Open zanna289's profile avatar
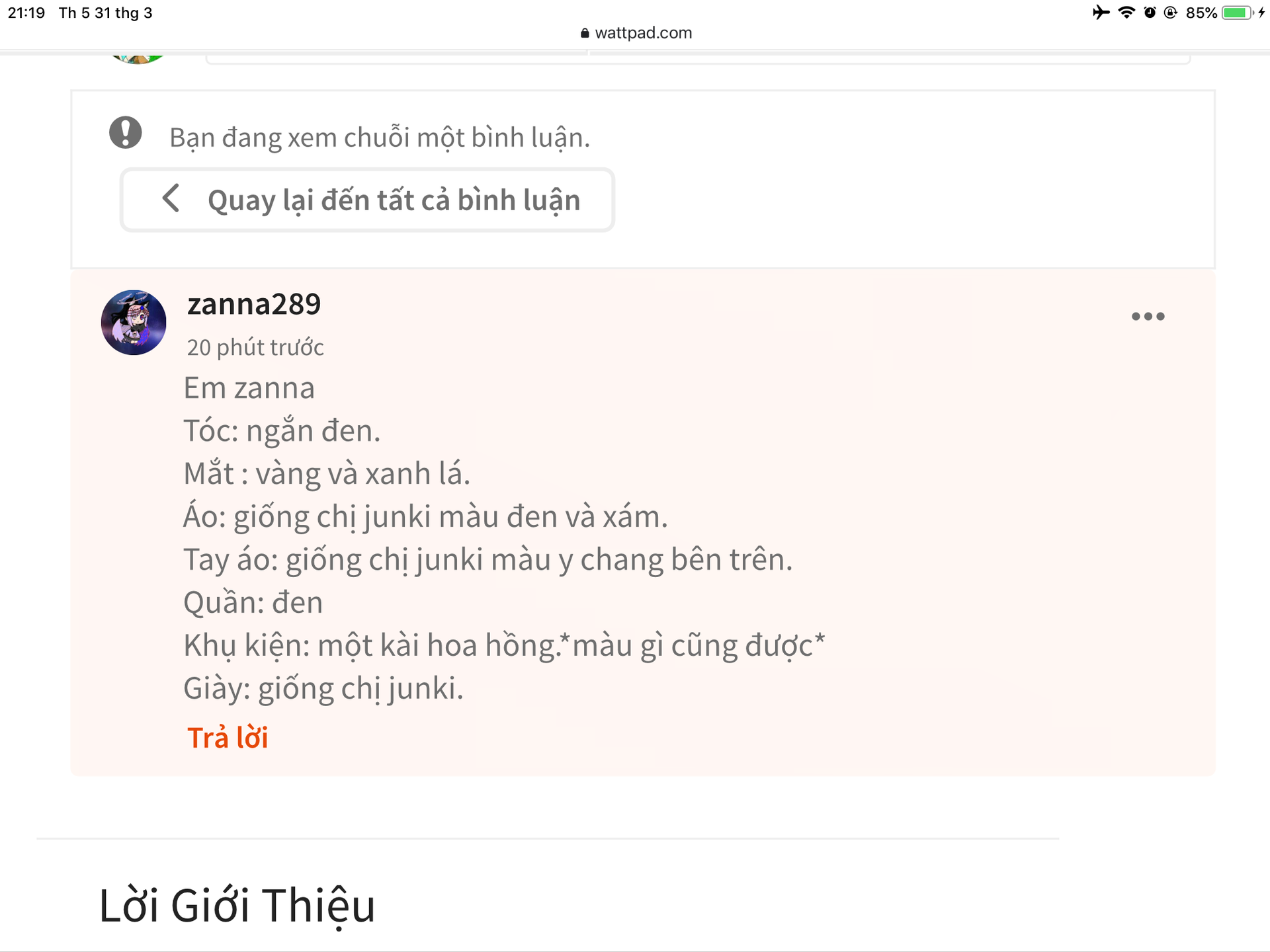This screenshot has height=952, width=1270. pyautogui.click(x=134, y=323)
